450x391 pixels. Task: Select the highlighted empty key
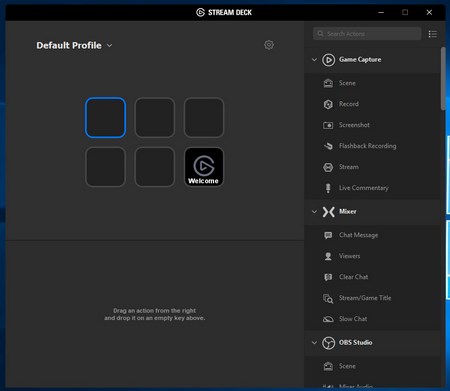105,118
